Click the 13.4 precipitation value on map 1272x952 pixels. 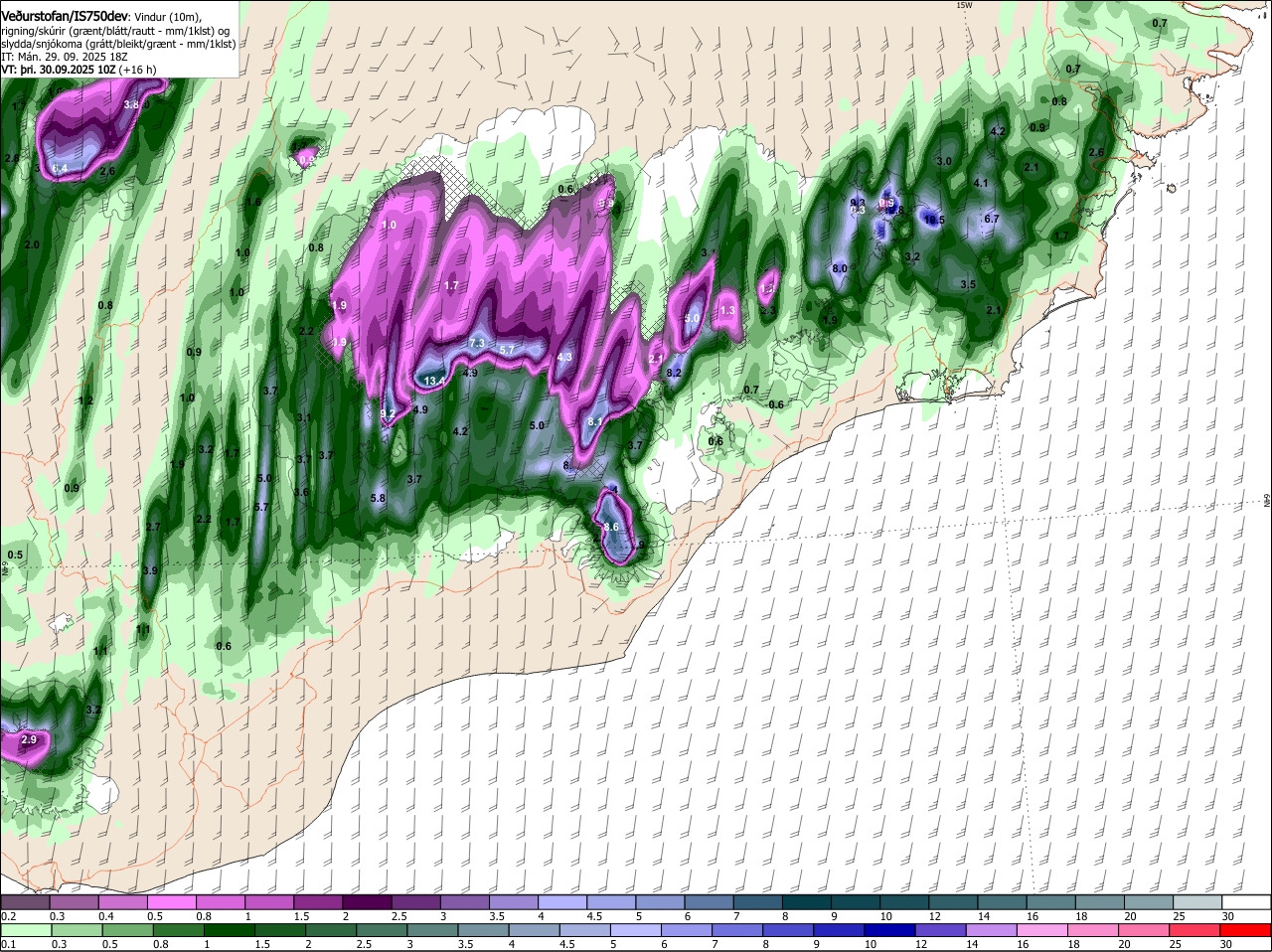434,381
